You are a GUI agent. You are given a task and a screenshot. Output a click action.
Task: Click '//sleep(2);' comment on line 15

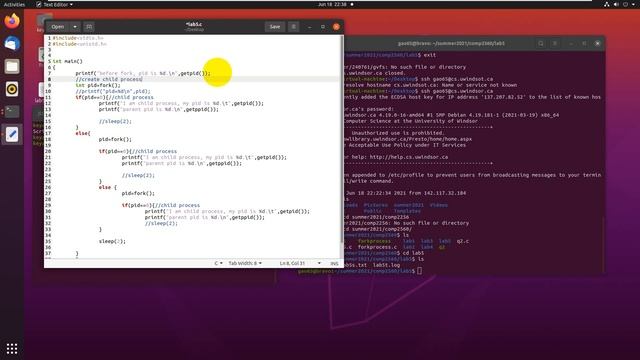[115, 121]
